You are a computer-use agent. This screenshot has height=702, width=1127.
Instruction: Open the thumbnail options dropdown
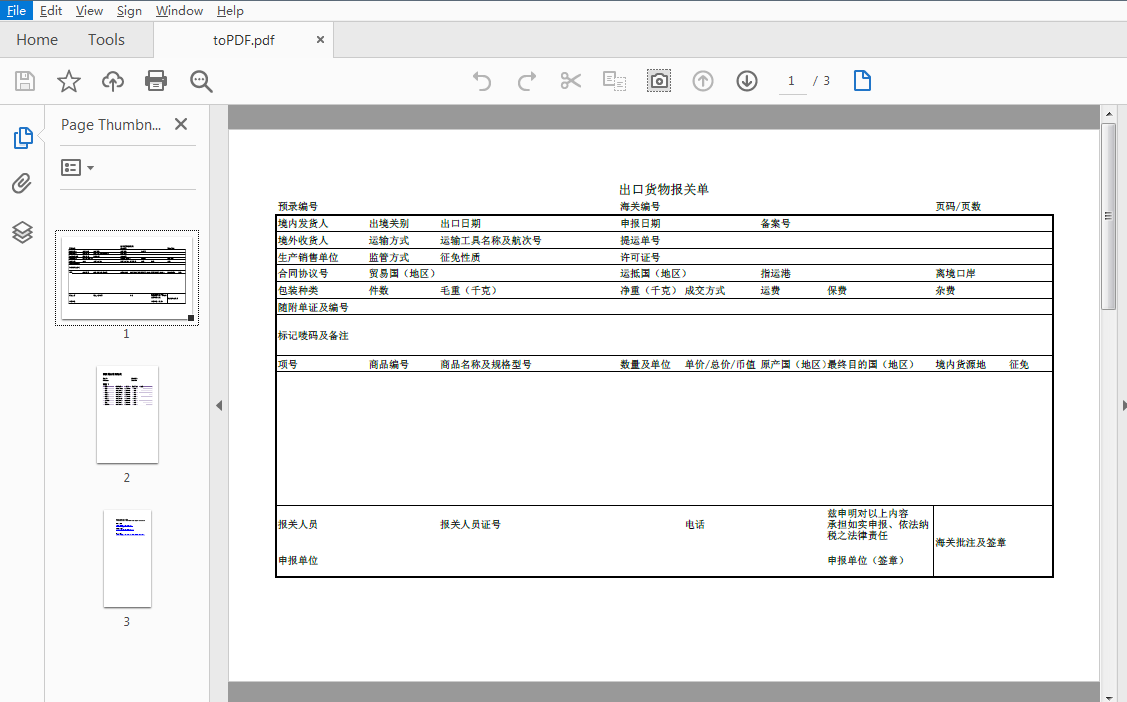pos(78,168)
